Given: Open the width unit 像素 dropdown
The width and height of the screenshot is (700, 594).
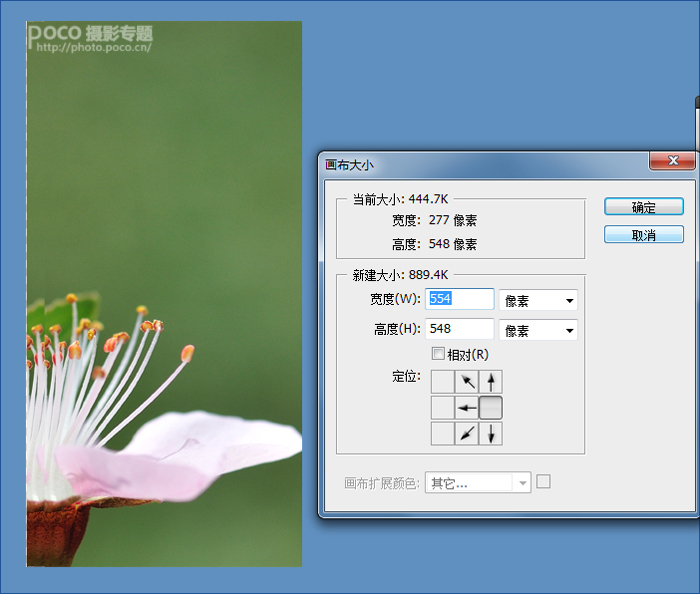Looking at the screenshot, I should coord(538,300).
